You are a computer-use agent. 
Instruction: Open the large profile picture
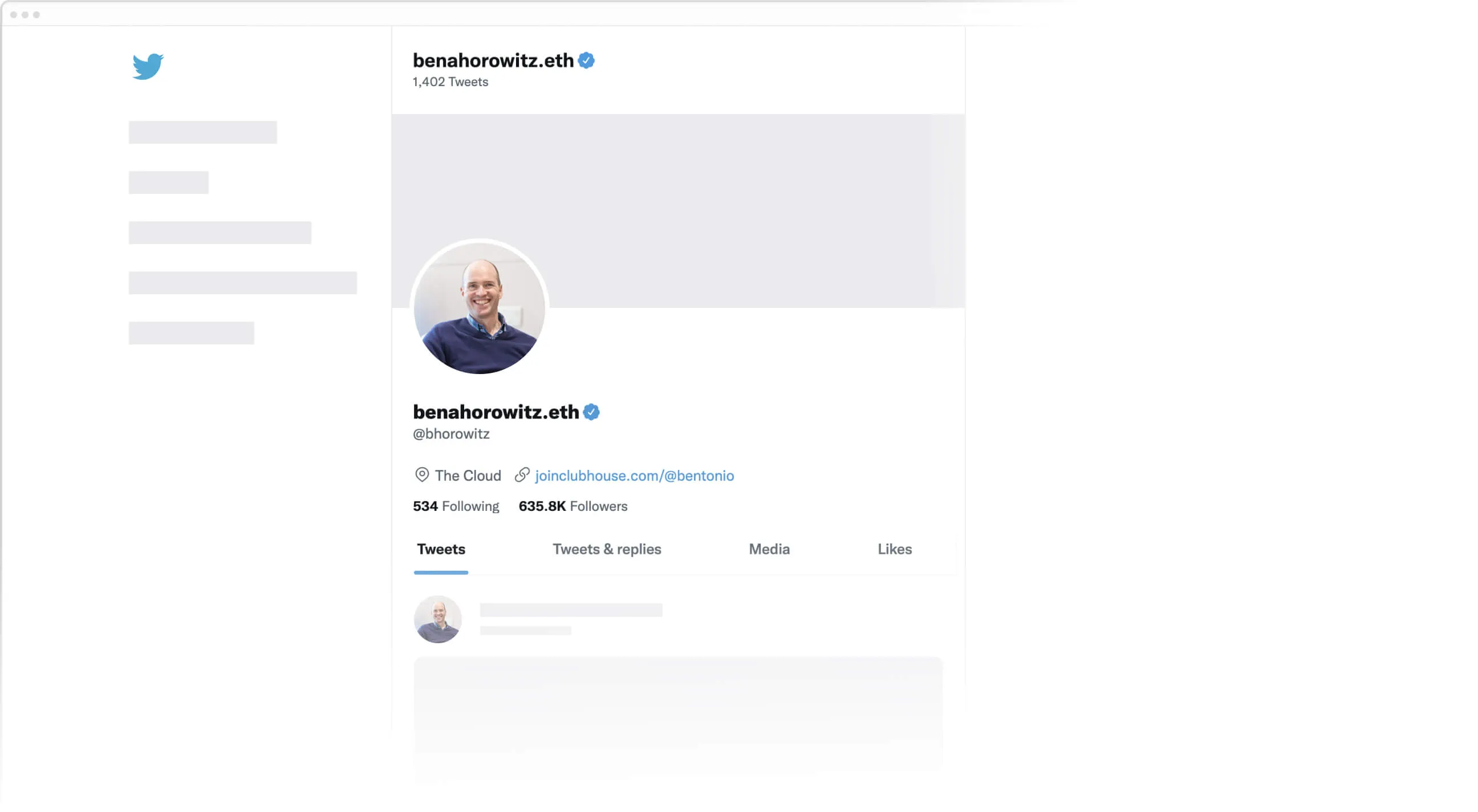click(480, 308)
